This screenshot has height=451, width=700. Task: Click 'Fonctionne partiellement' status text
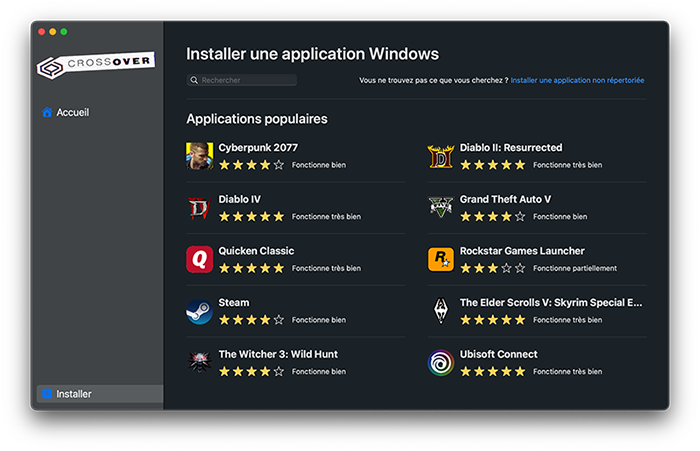[575, 268]
